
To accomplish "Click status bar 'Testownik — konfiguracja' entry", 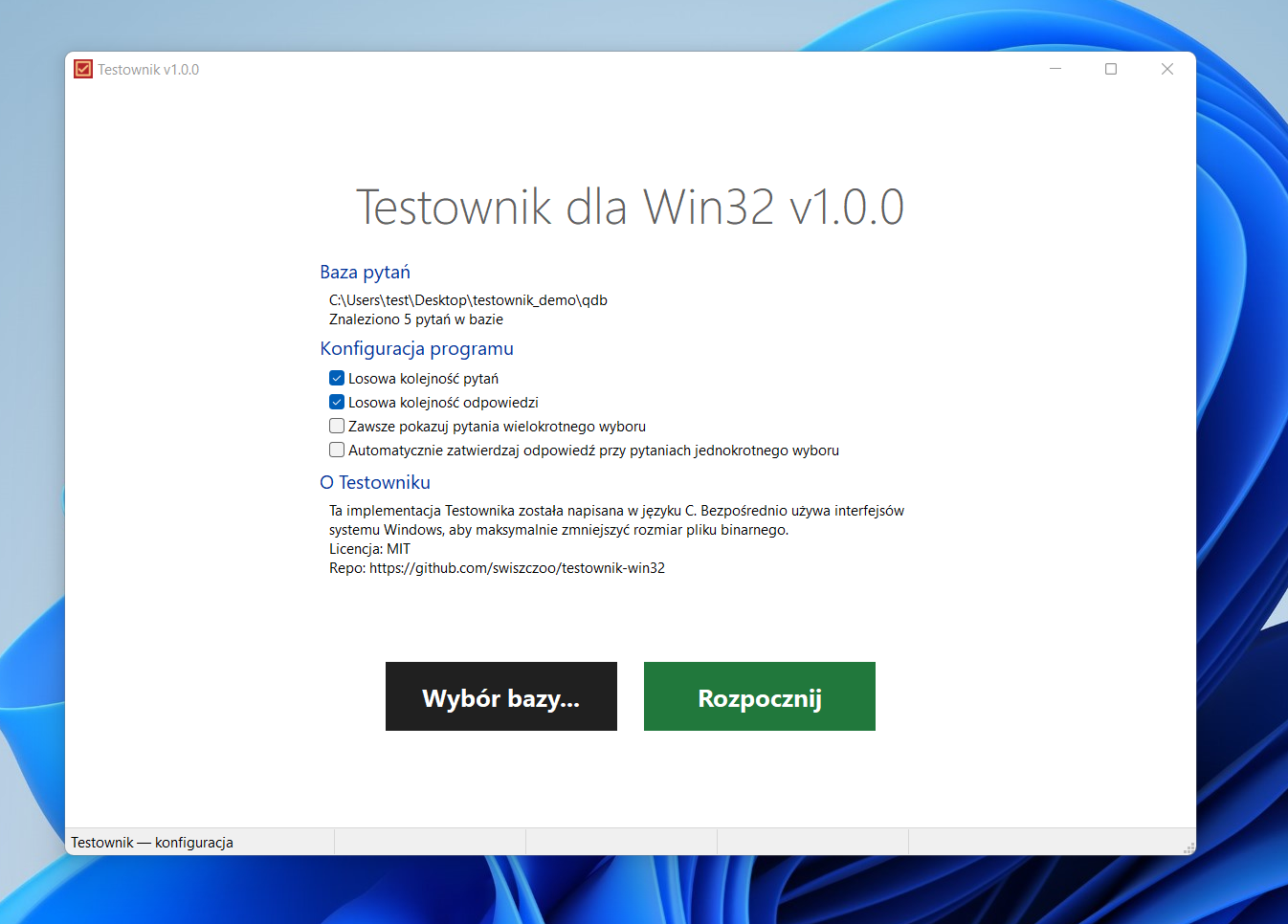I will click(x=152, y=843).
